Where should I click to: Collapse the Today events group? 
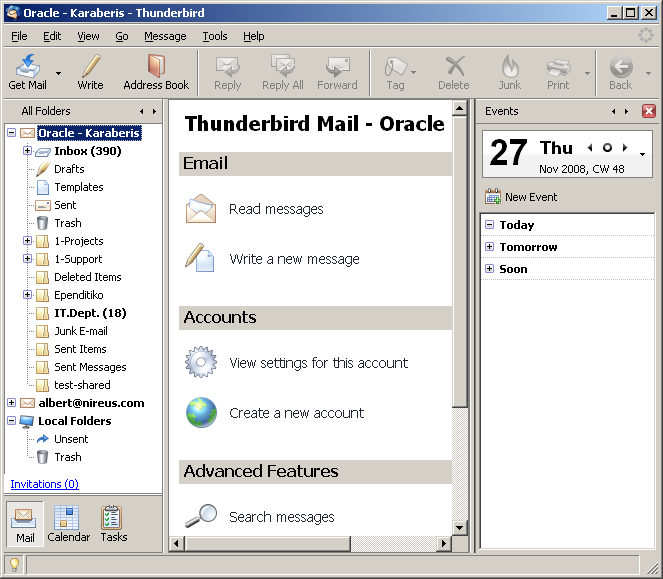tap(490, 225)
